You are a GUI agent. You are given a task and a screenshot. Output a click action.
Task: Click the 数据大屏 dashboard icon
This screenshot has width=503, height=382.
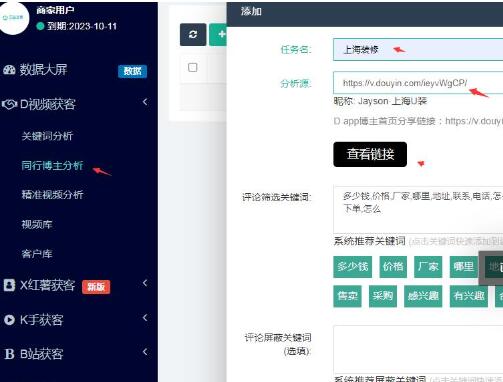click(x=9, y=70)
